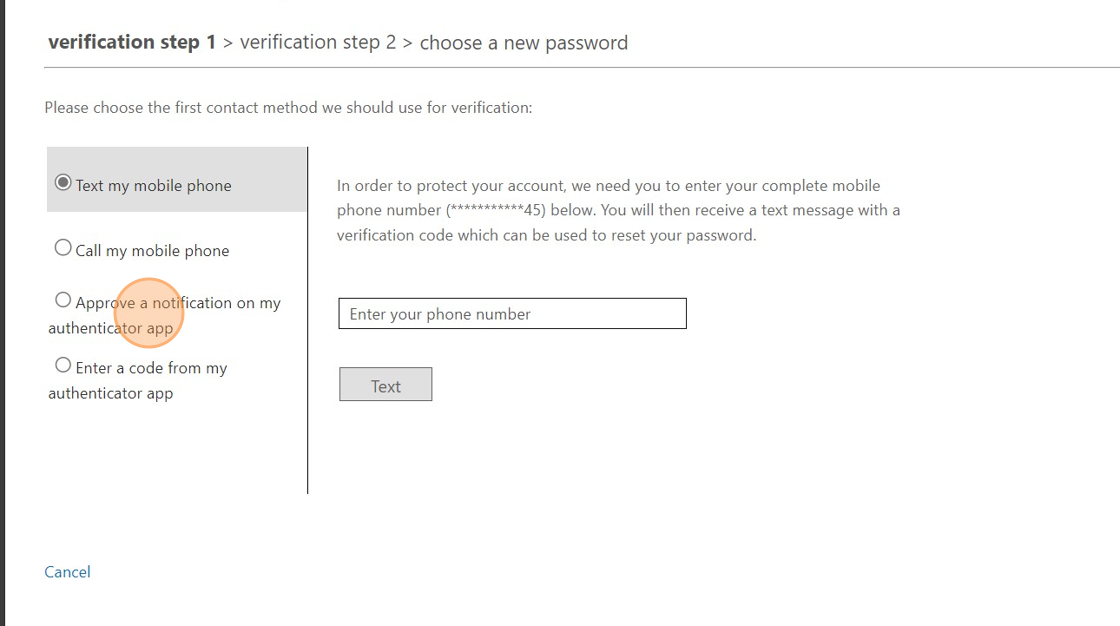Click the verification step 2 breadcrumb
The width and height of the screenshot is (1120, 626).
317,42
